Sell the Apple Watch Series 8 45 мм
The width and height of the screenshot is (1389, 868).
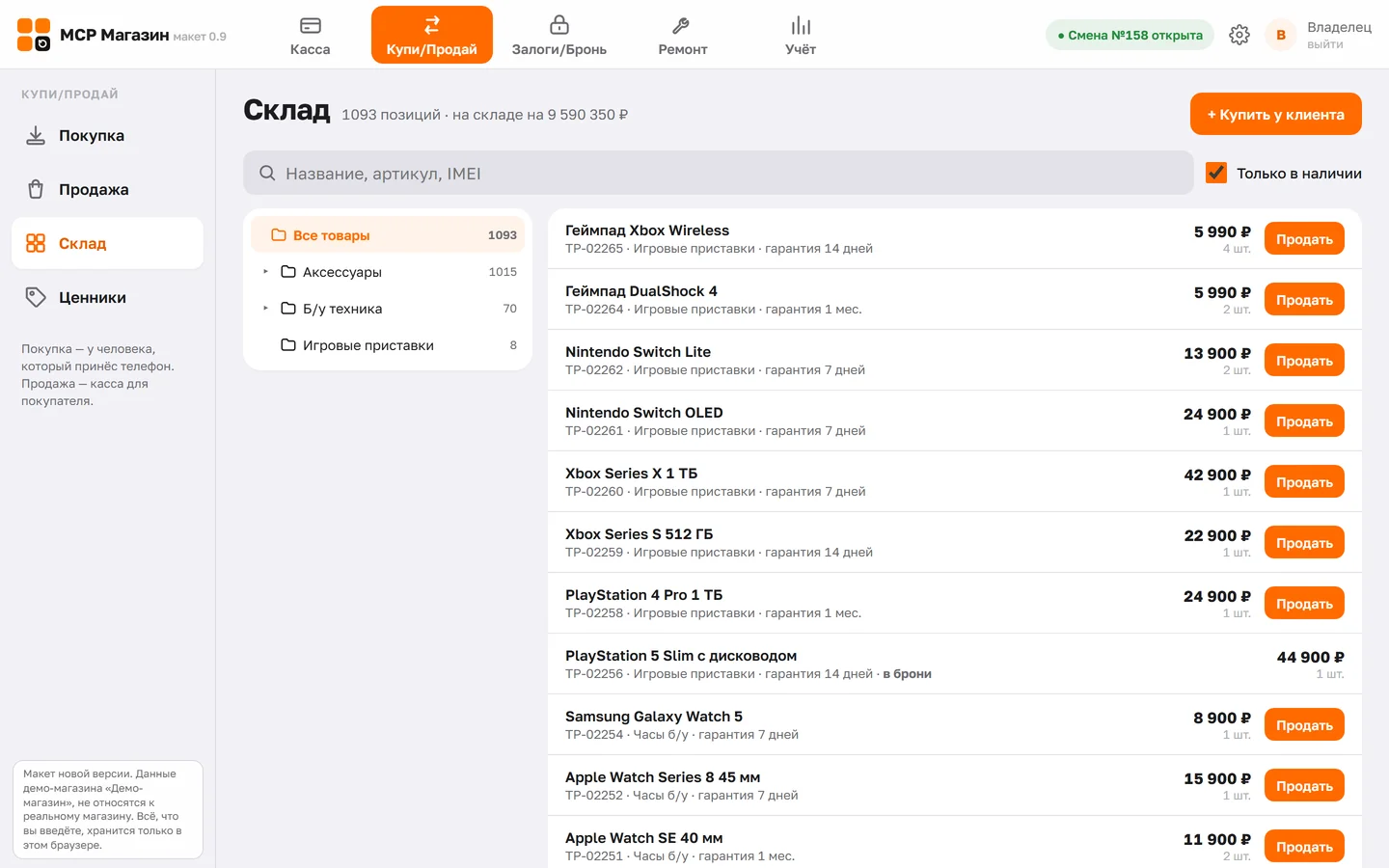point(1304,786)
